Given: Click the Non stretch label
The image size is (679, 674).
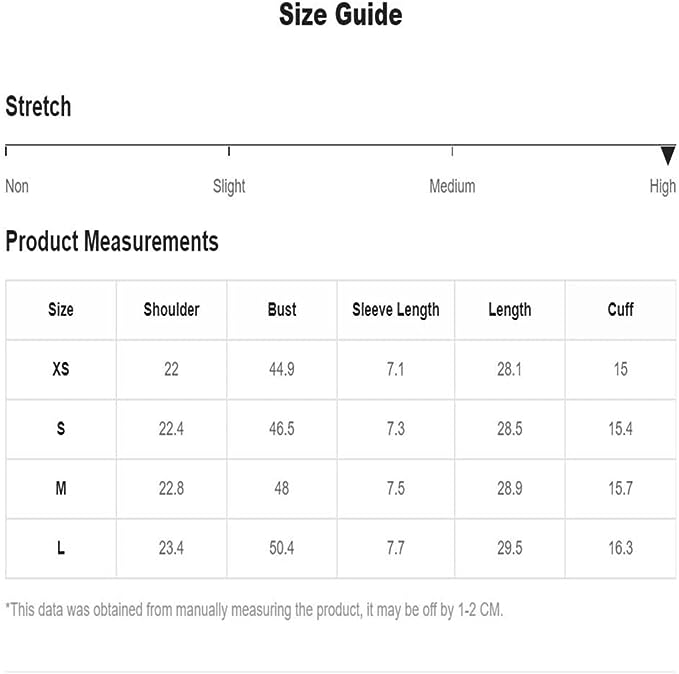Looking at the screenshot, I should tap(17, 186).
